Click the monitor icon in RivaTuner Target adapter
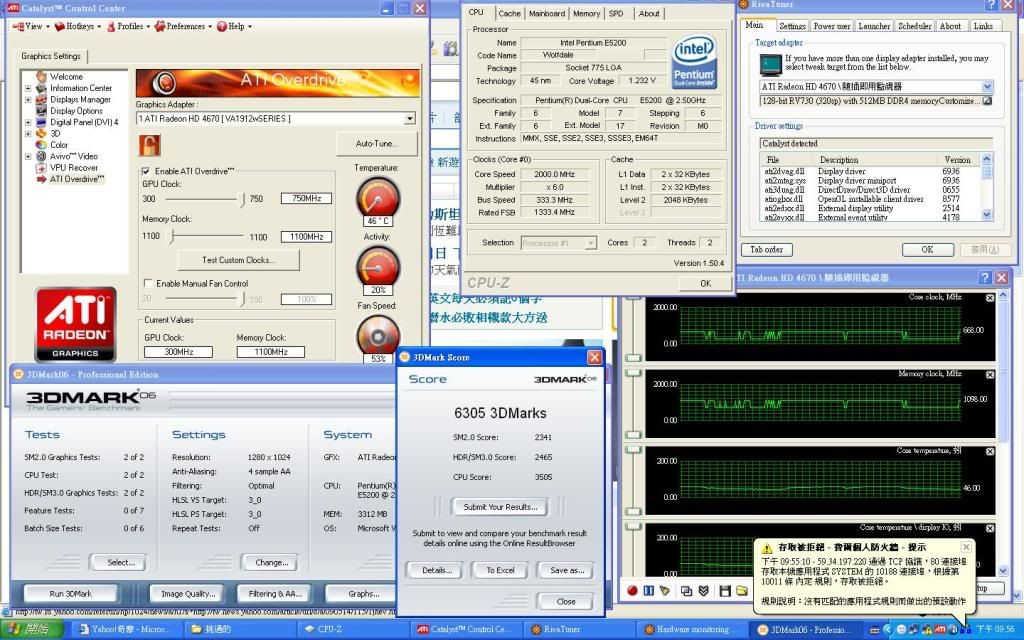The width and height of the screenshot is (1024, 640). [x=770, y=65]
